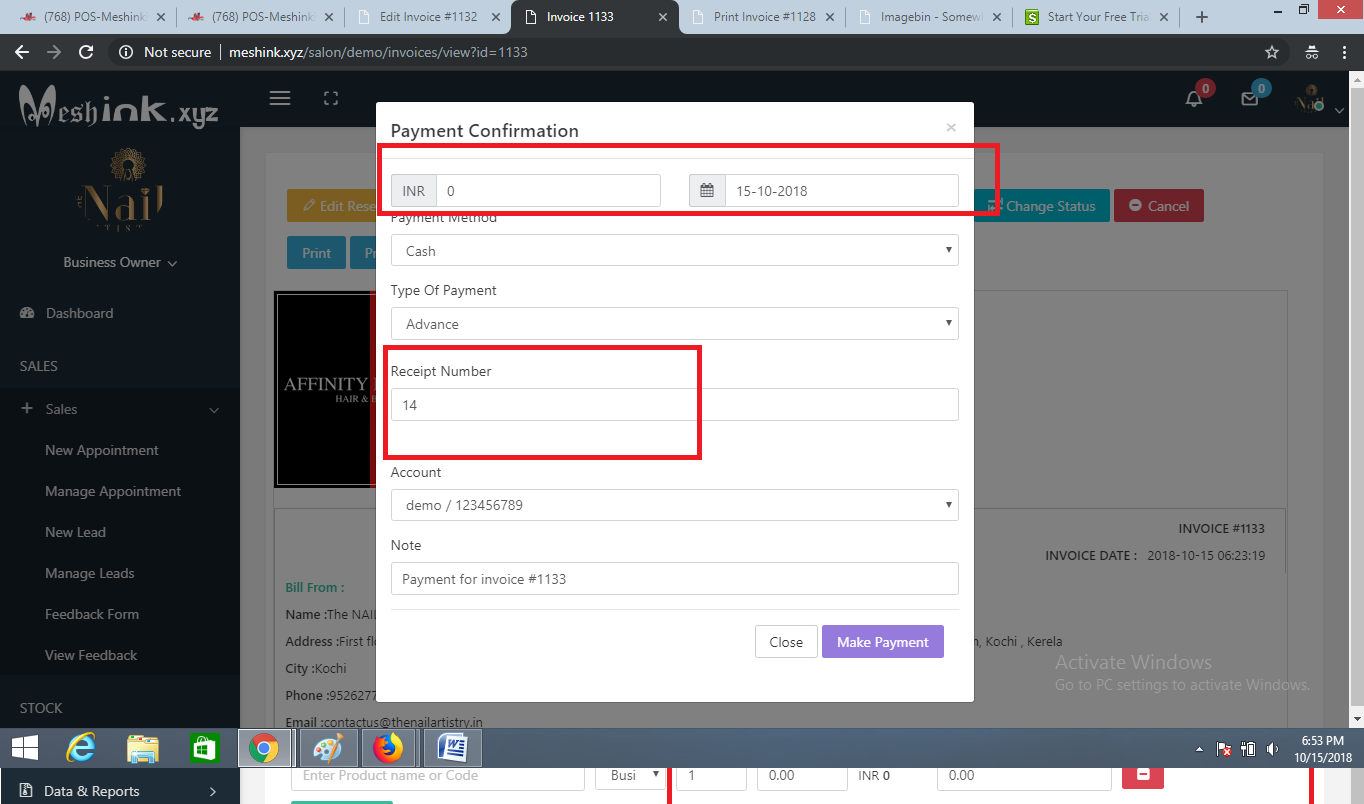Open Word from the taskbar
1364x804 pixels.
[x=453, y=748]
